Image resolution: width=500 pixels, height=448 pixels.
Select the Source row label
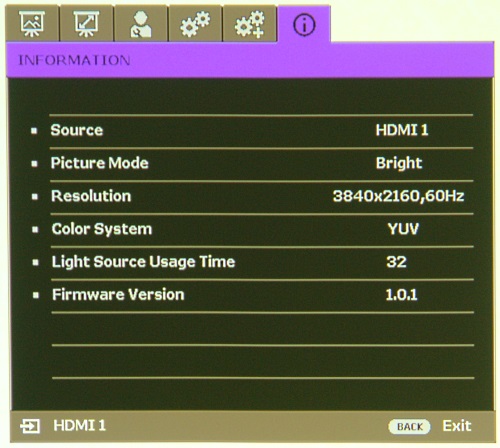click(77, 130)
